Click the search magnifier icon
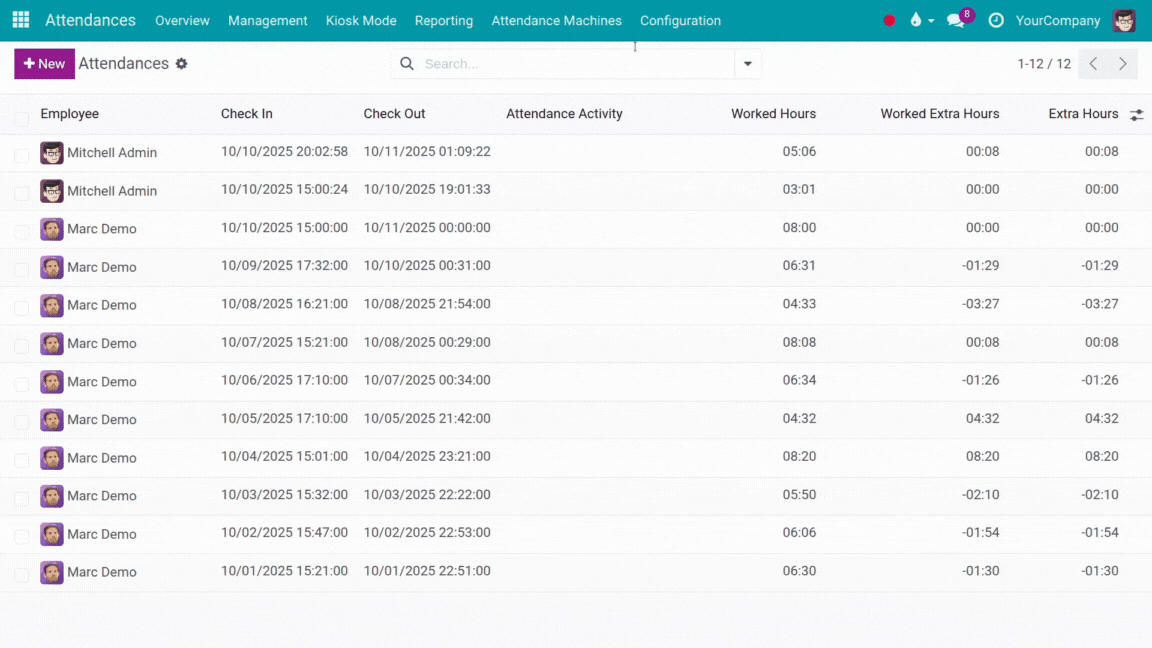The width and height of the screenshot is (1152, 648). coord(407,63)
